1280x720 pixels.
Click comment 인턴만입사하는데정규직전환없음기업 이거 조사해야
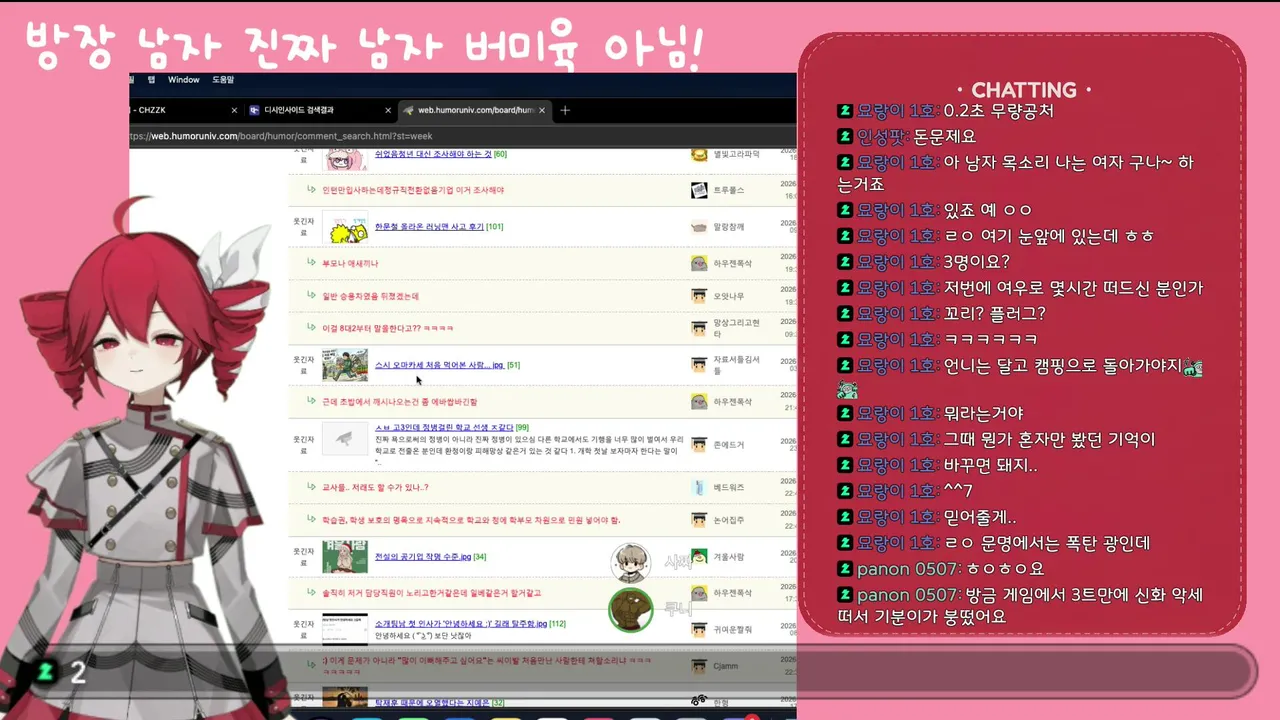[413, 190]
